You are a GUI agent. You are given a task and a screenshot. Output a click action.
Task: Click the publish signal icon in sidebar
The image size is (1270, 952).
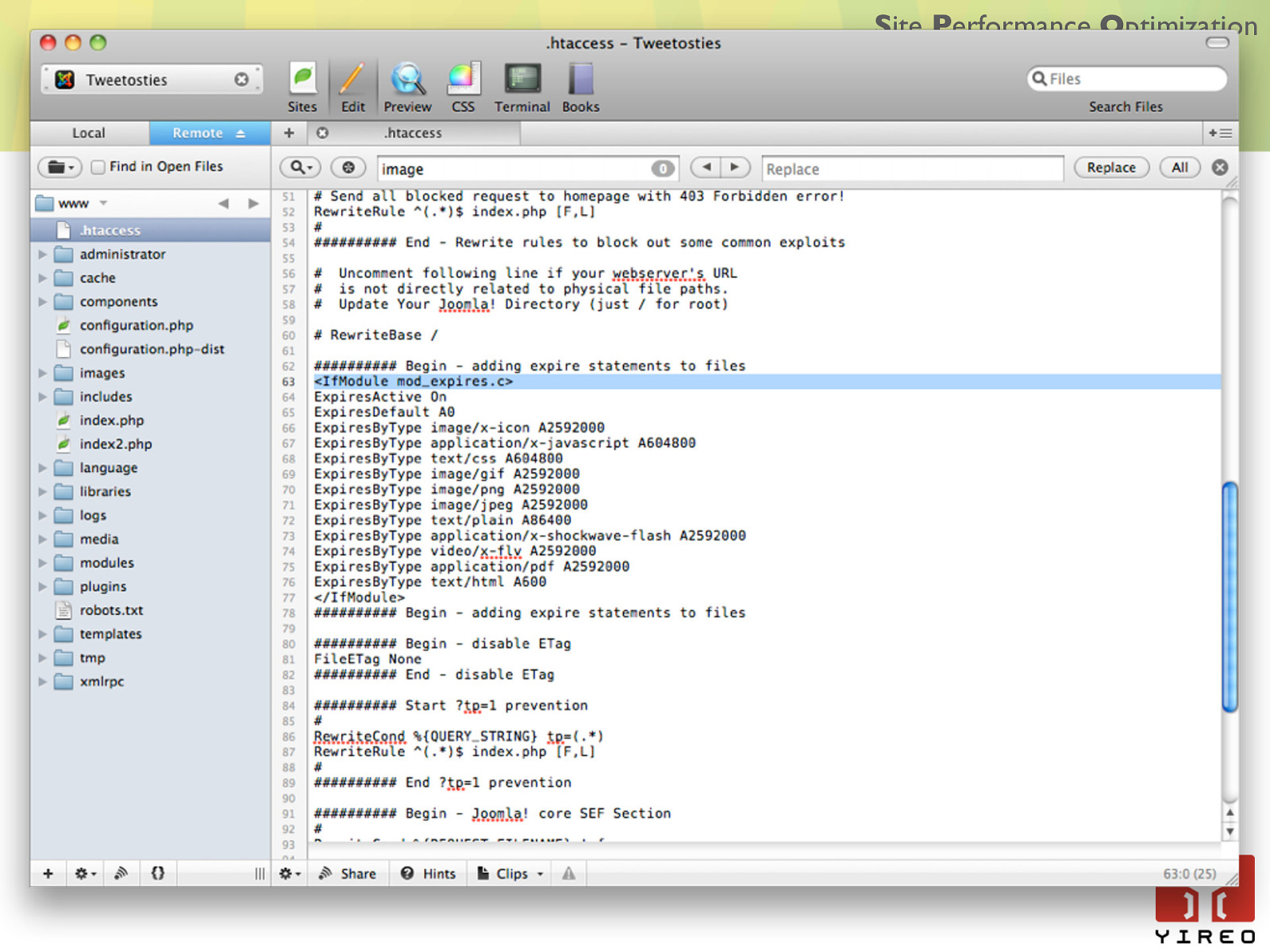click(x=121, y=873)
